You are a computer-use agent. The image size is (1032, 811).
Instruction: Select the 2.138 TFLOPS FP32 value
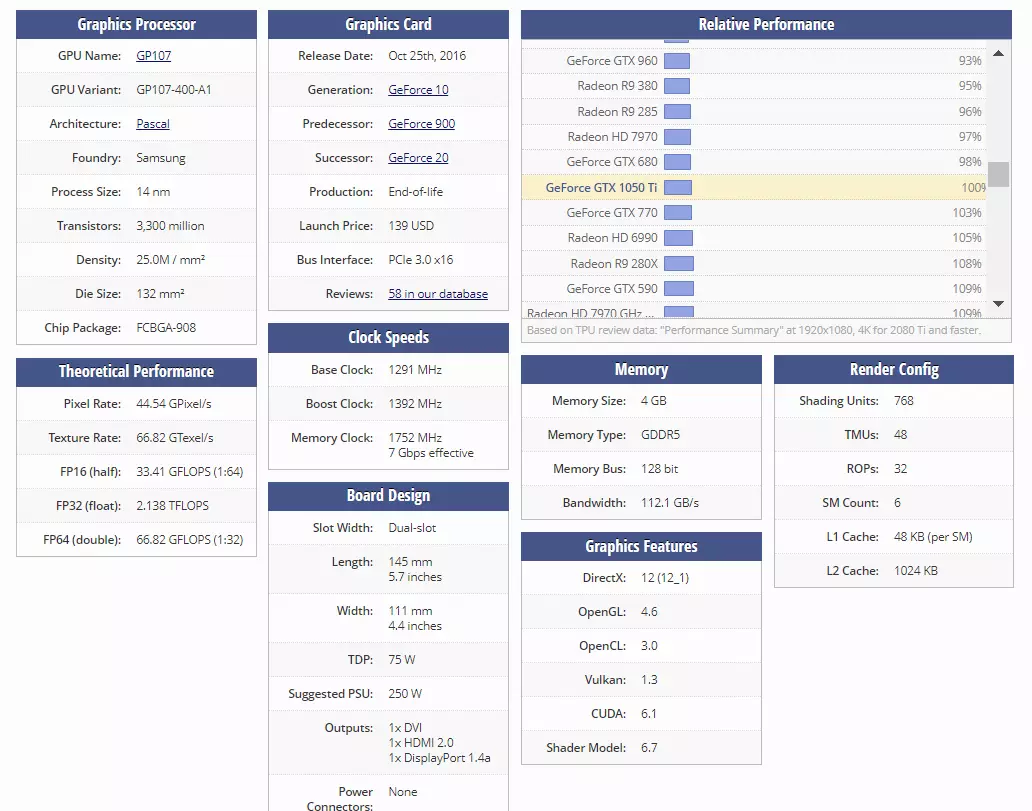172,506
